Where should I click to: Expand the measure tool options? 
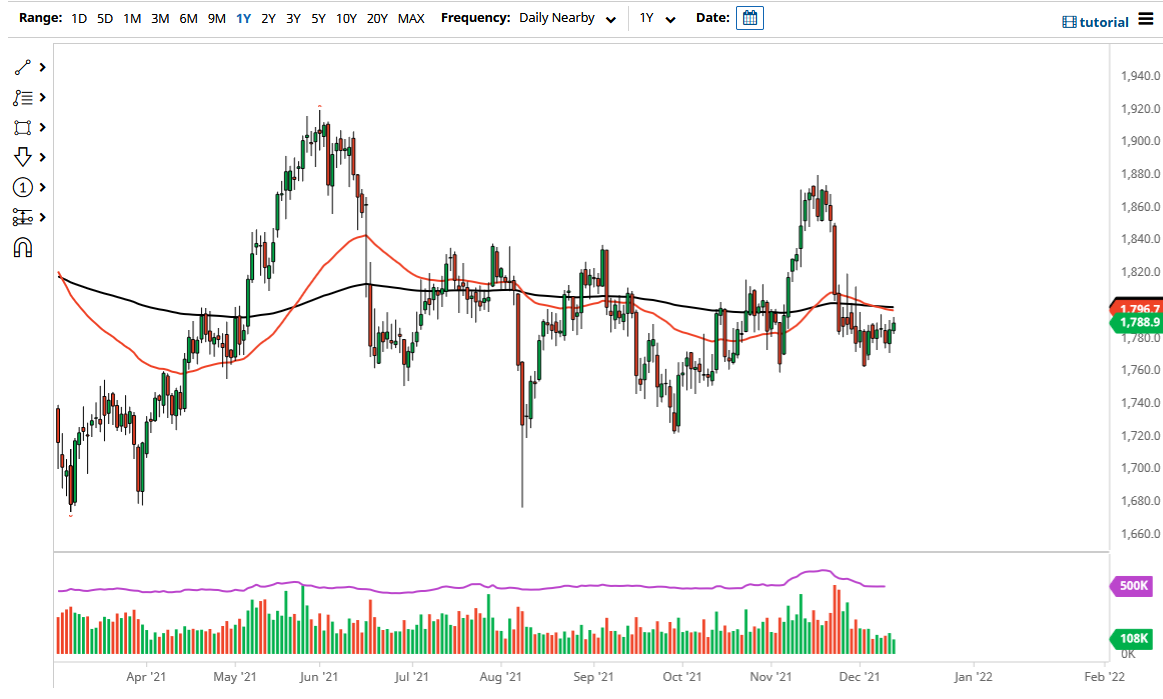click(x=43, y=217)
